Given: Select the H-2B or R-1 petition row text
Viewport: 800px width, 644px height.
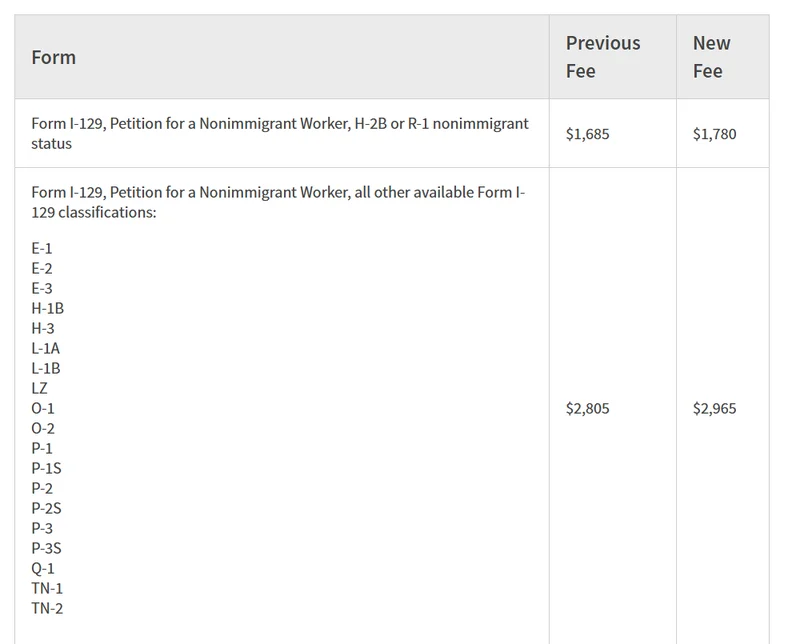Looking at the screenshot, I should click(279, 133).
